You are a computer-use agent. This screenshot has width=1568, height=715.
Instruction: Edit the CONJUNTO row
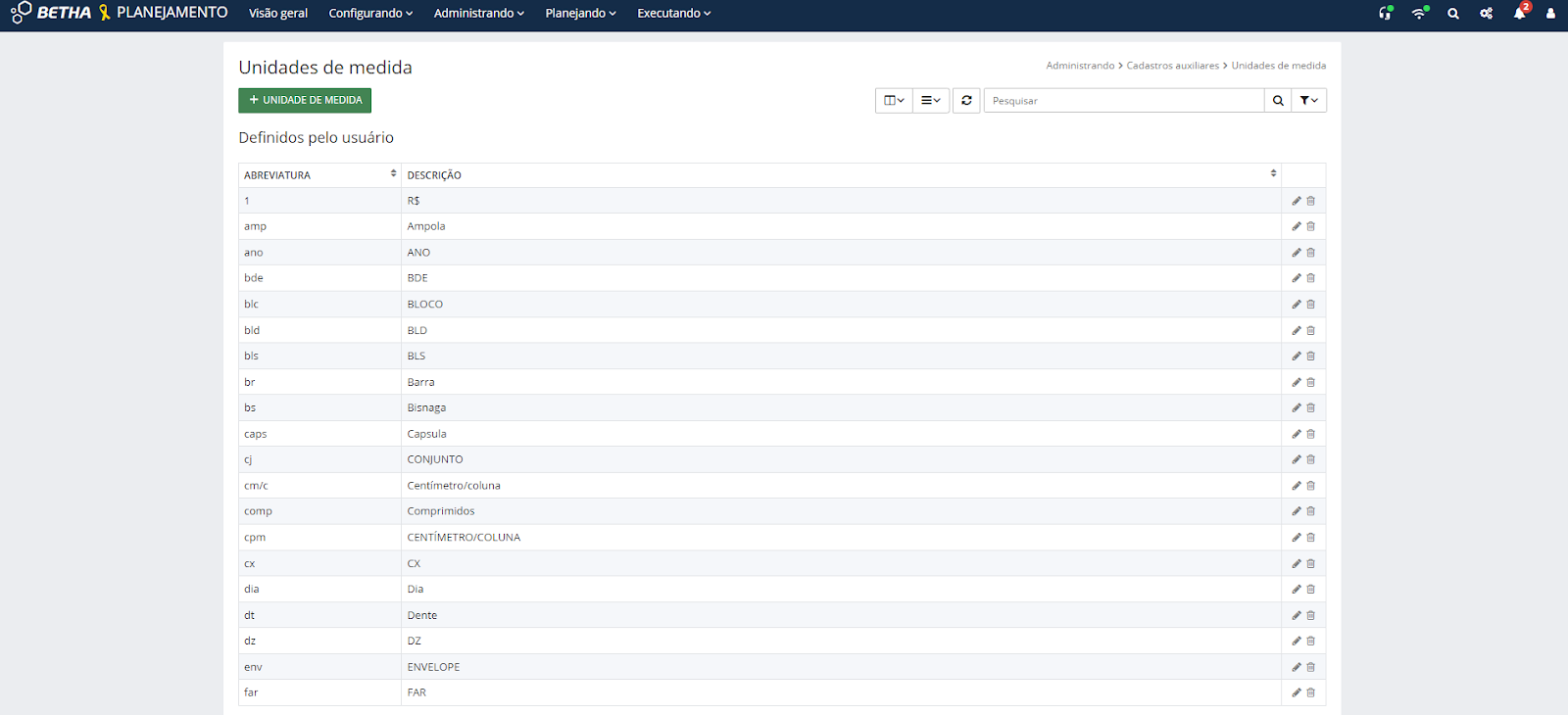(x=1297, y=459)
